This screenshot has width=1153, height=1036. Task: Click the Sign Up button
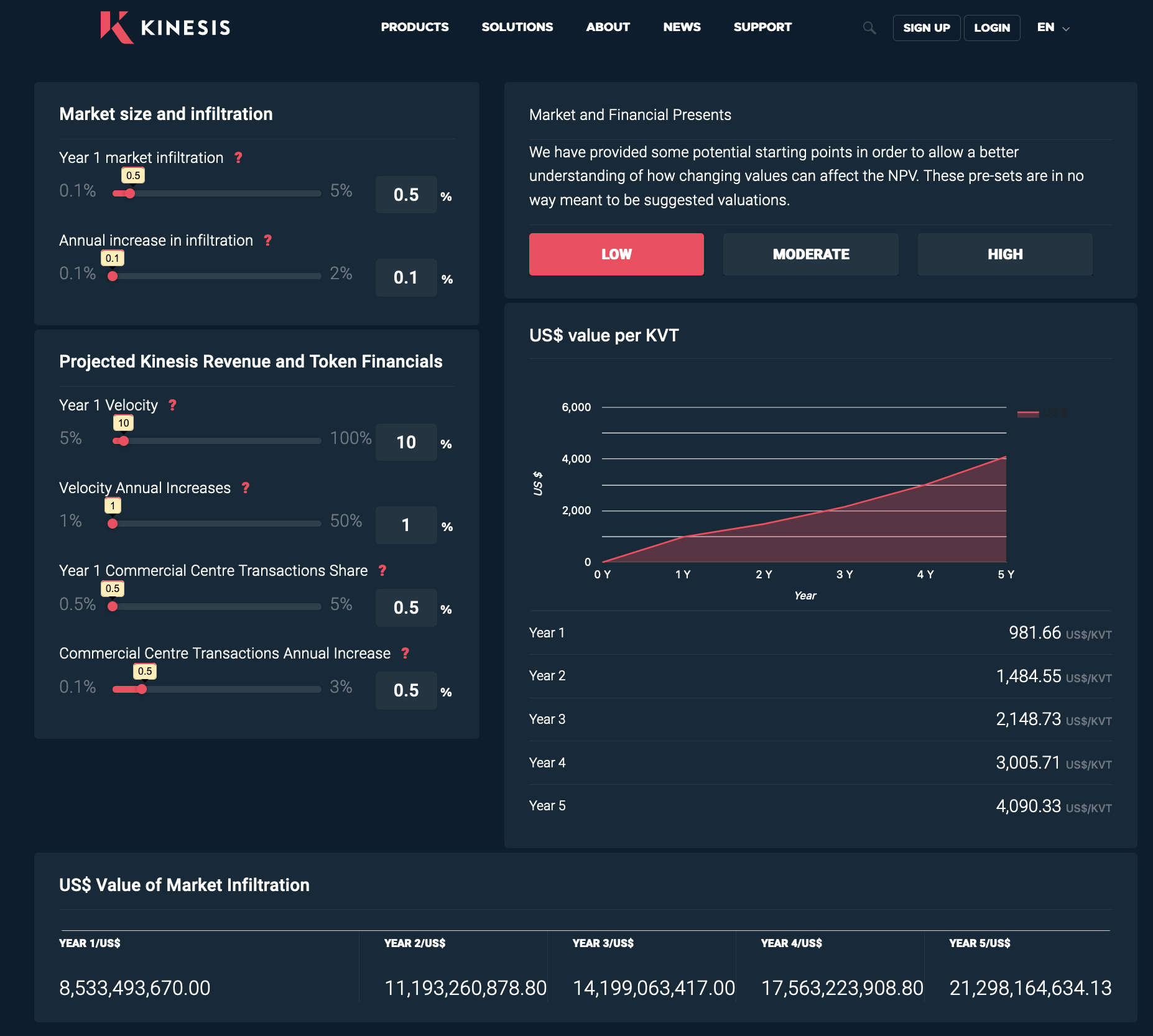pos(927,28)
